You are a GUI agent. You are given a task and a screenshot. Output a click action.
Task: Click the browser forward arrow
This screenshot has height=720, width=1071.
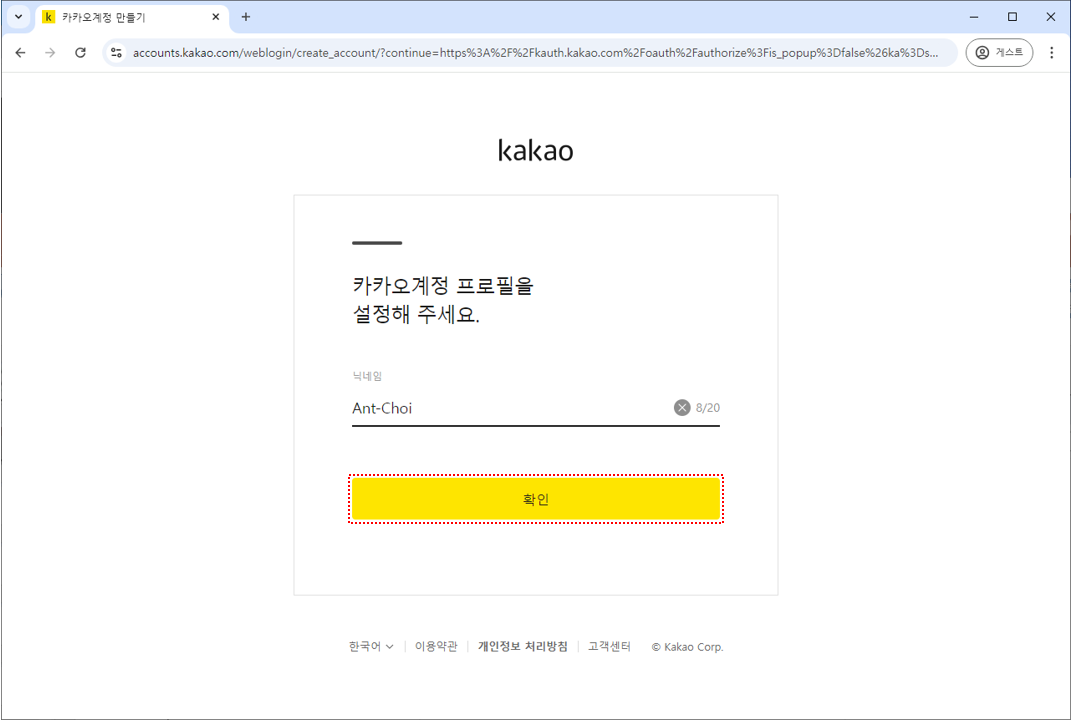[x=50, y=53]
